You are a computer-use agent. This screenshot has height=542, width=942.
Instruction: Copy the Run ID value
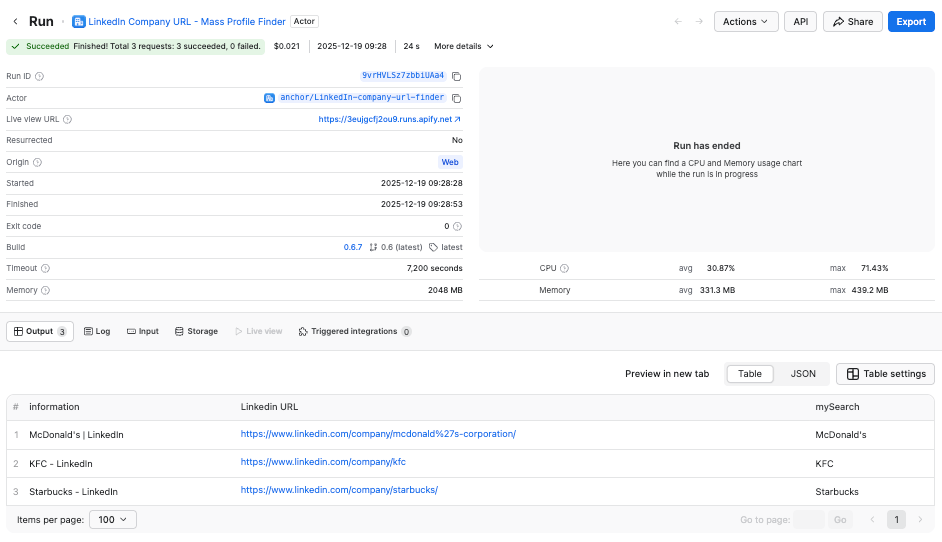(457, 76)
